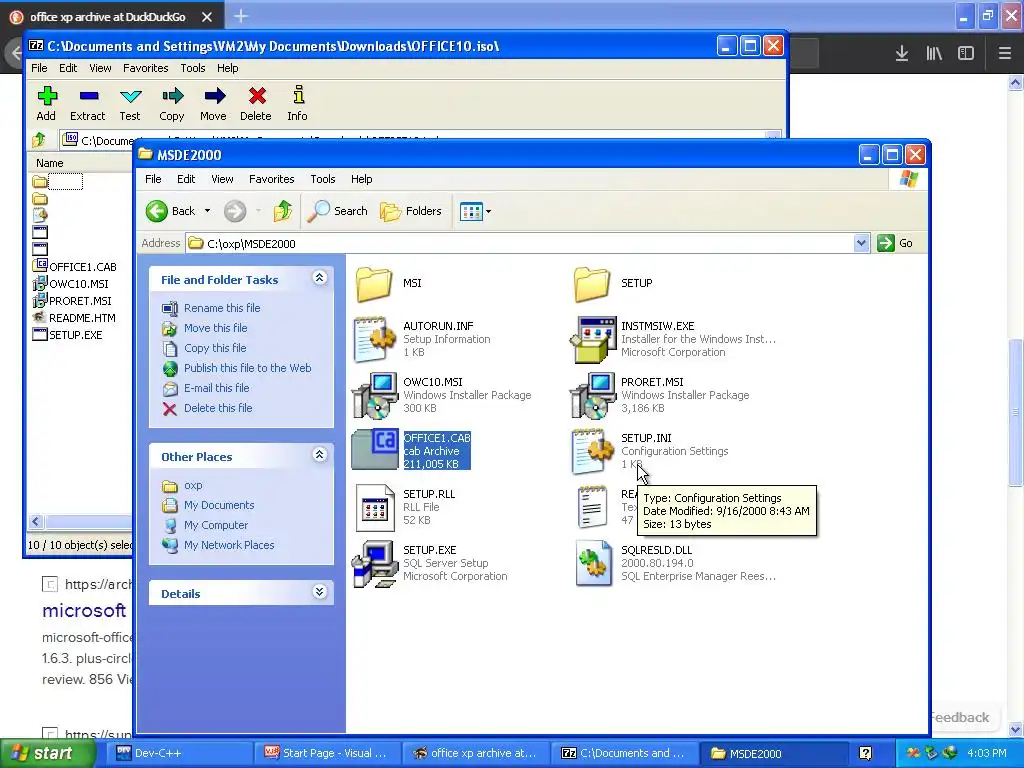Select SETUP.EXE SQL Server Setup icon

(375, 564)
